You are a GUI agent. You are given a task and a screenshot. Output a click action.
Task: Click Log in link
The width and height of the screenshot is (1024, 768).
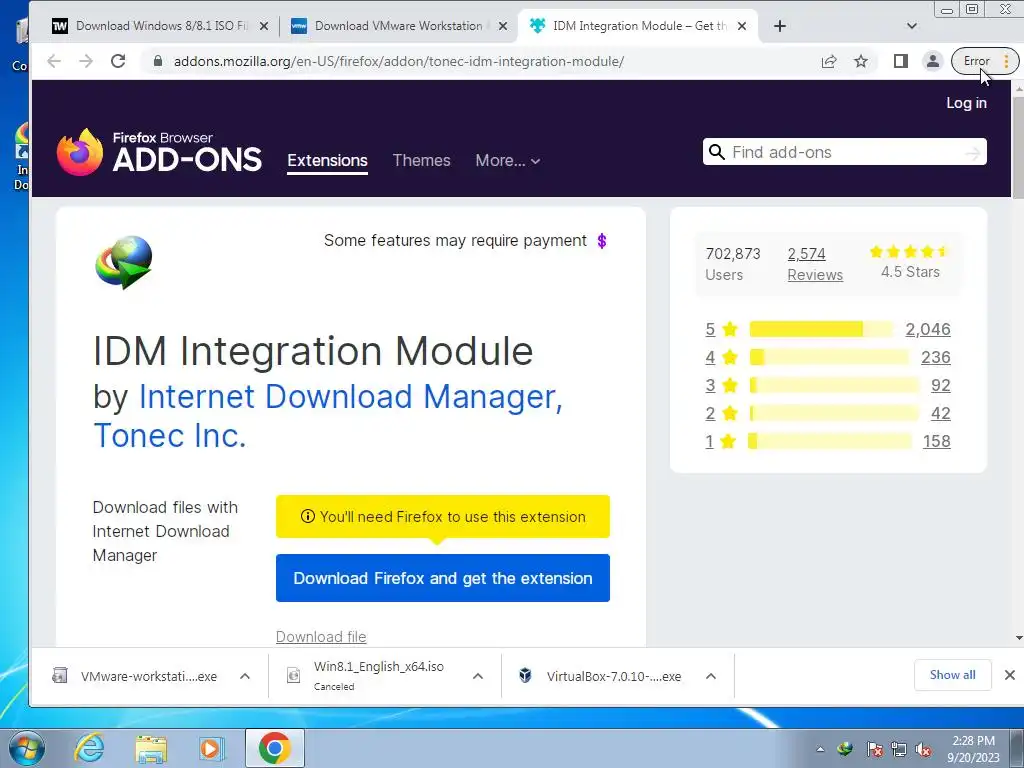[966, 103]
